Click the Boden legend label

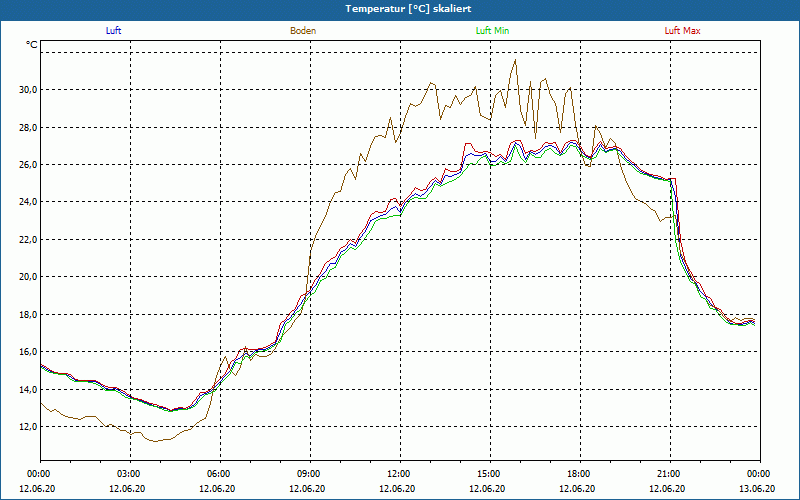point(303,31)
